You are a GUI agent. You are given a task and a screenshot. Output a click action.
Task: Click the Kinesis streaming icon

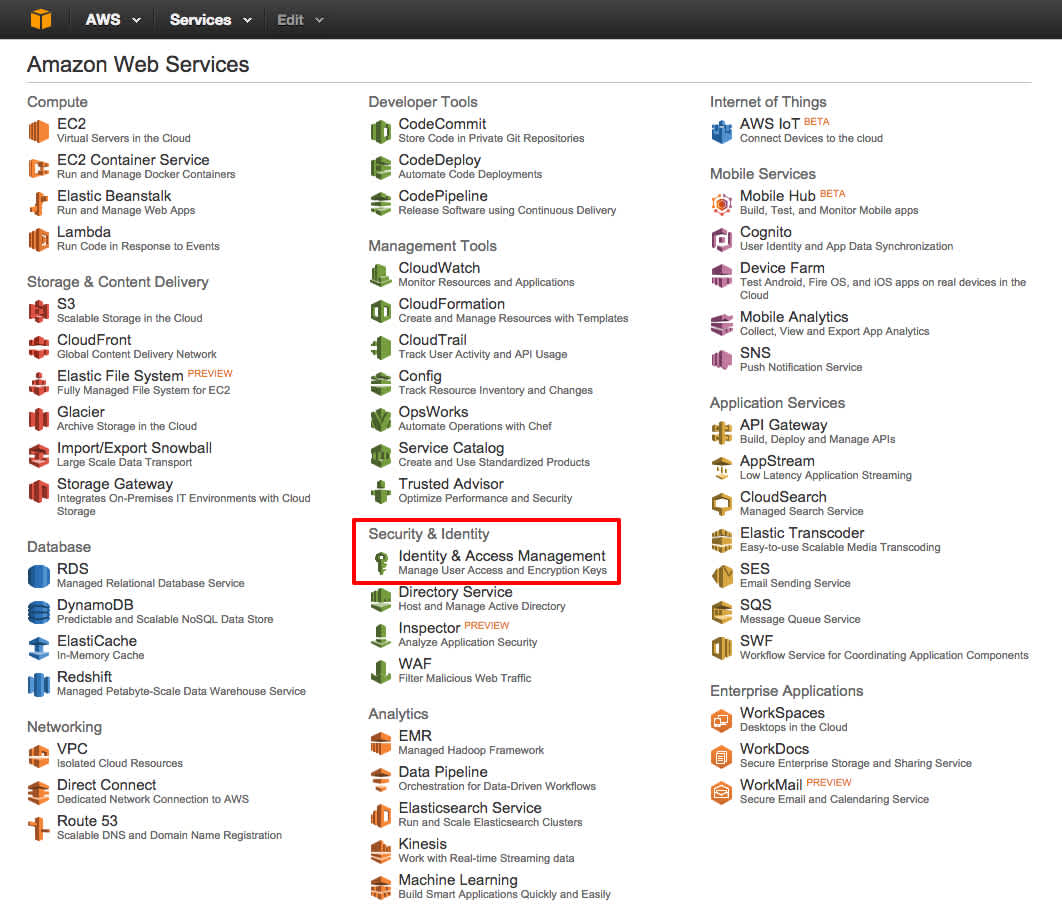pos(380,850)
